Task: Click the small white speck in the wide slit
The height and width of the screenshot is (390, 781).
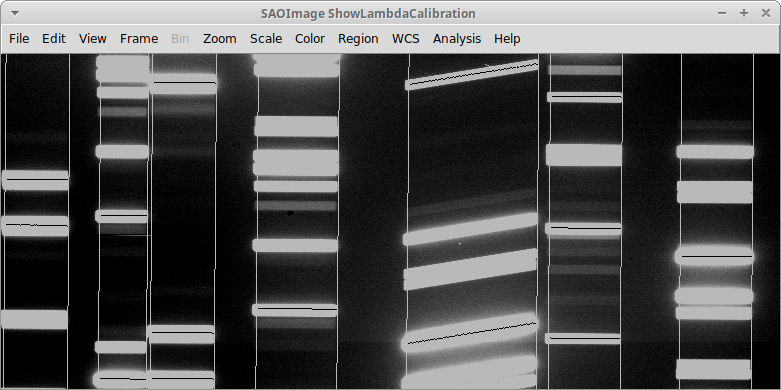Action: click(460, 244)
